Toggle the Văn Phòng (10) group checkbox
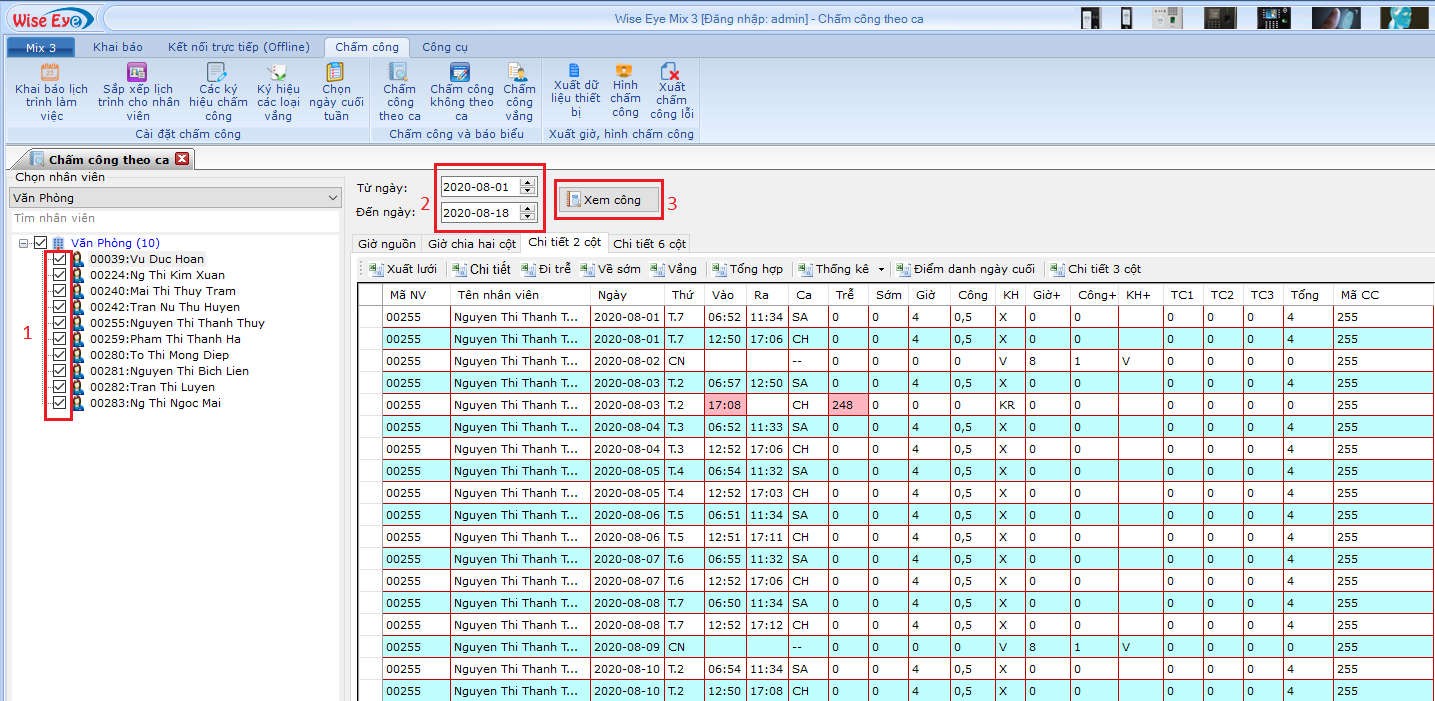 tap(41, 243)
